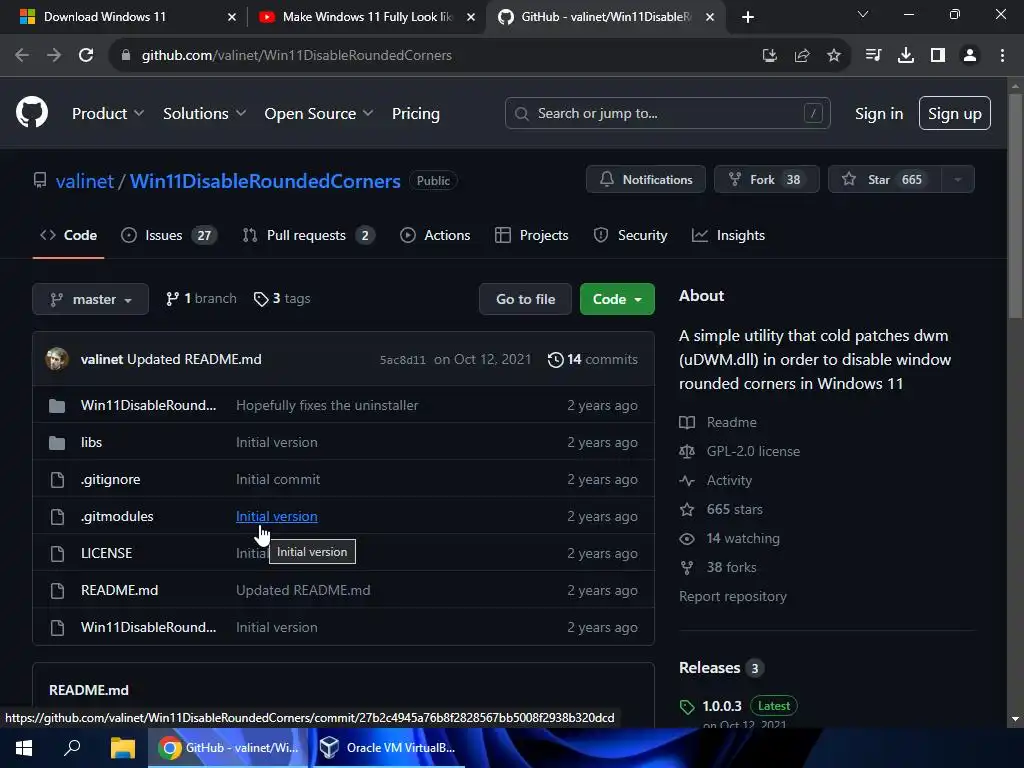The image size is (1024, 768).
Task: Star the repository
Action: (x=884, y=180)
